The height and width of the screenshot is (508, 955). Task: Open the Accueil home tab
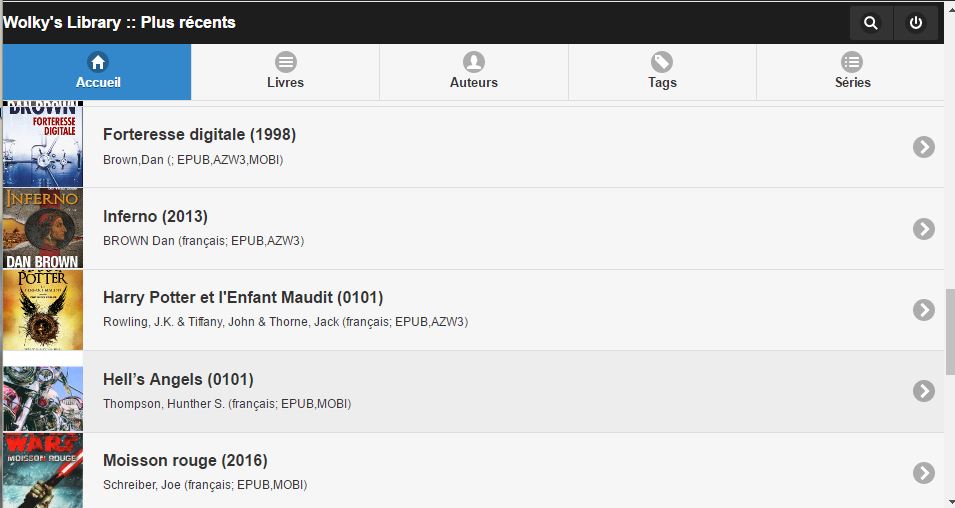tap(97, 72)
